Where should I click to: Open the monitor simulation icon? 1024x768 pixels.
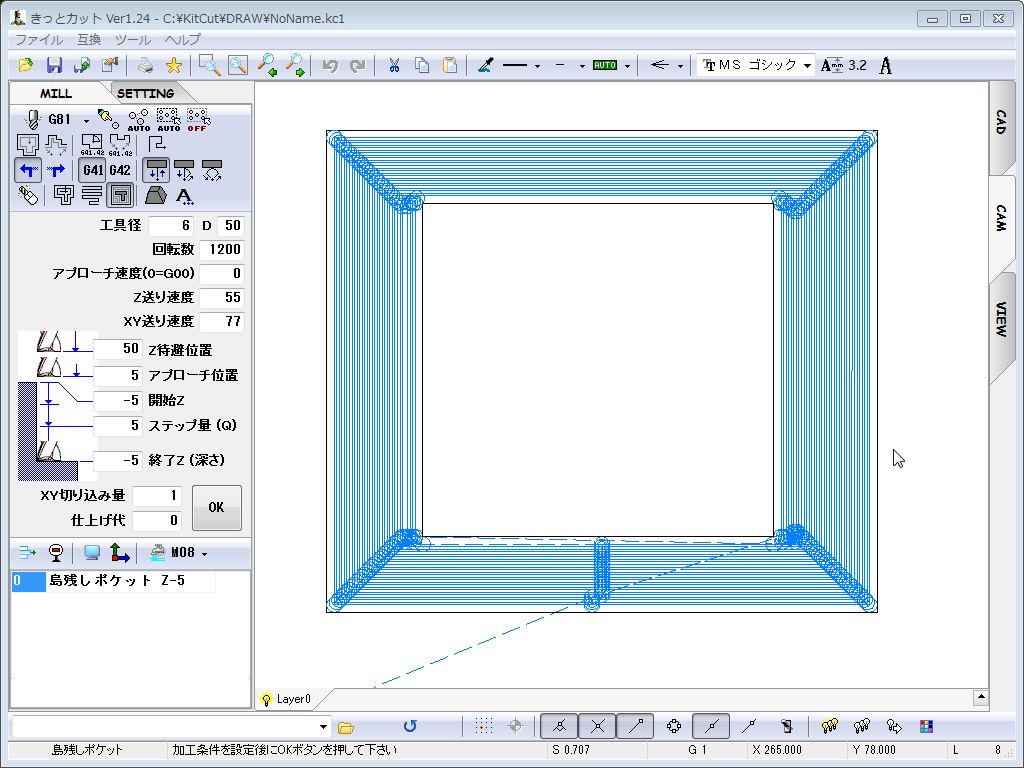(x=92, y=553)
